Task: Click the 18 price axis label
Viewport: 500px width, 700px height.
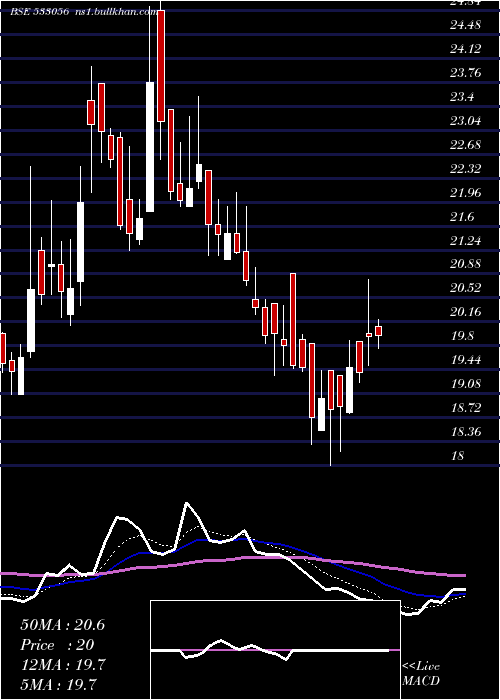Action: pyautogui.click(x=457, y=456)
